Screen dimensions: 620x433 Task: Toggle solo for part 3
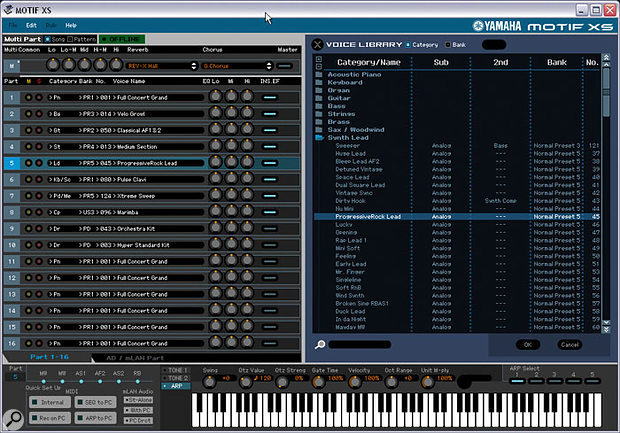pos(39,130)
